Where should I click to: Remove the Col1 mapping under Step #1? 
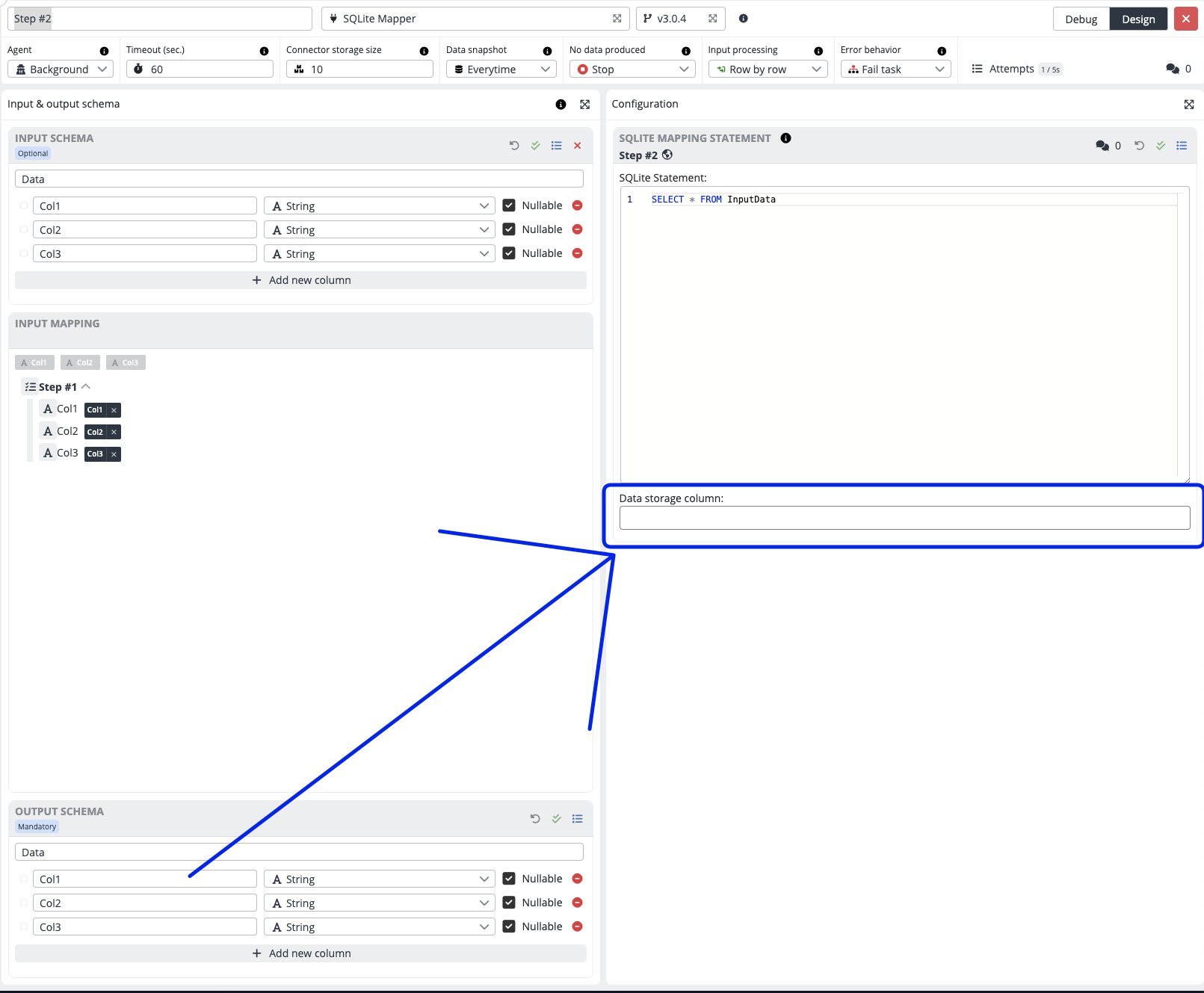click(x=114, y=410)
